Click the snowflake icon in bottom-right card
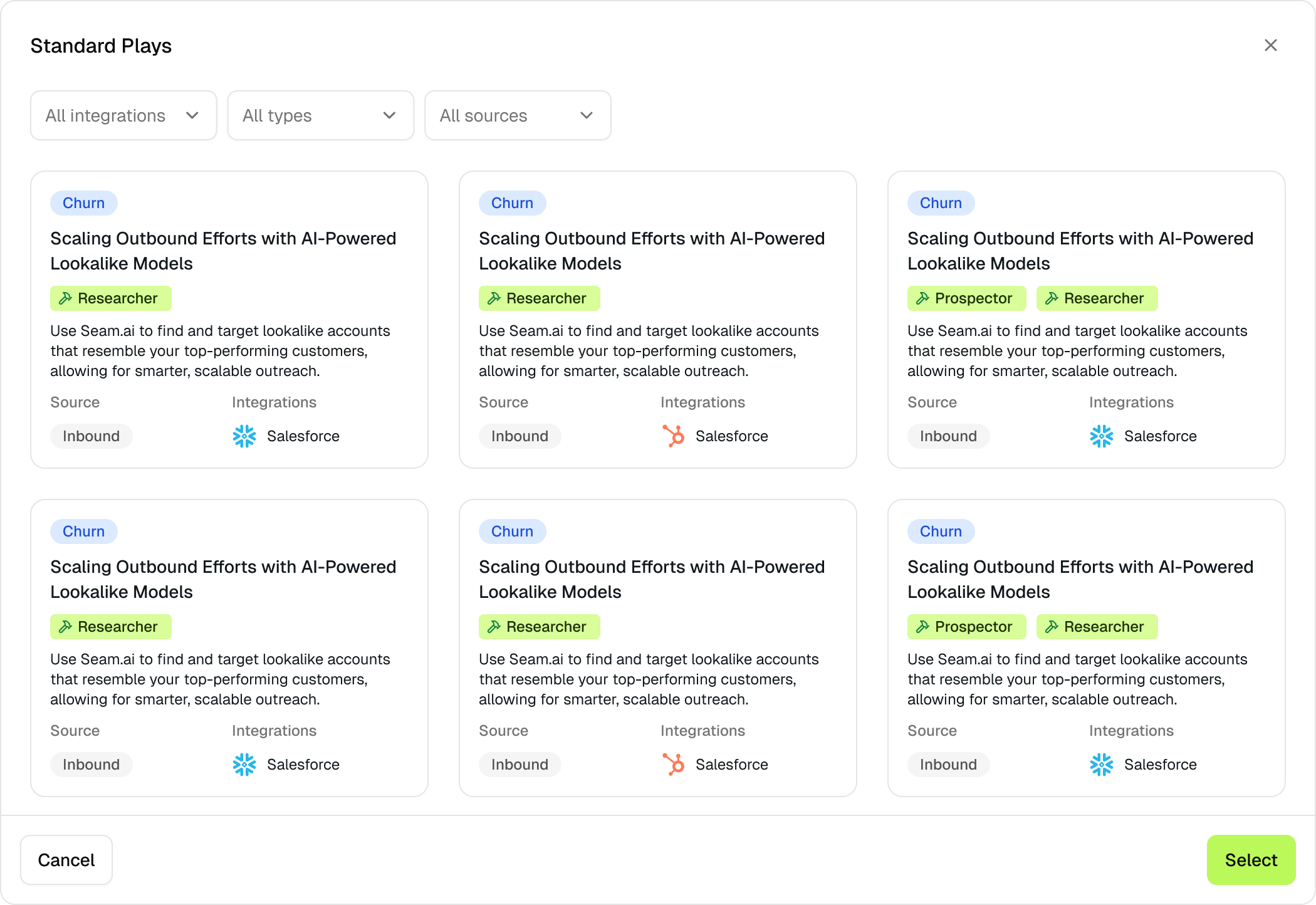 point(1101,765)
